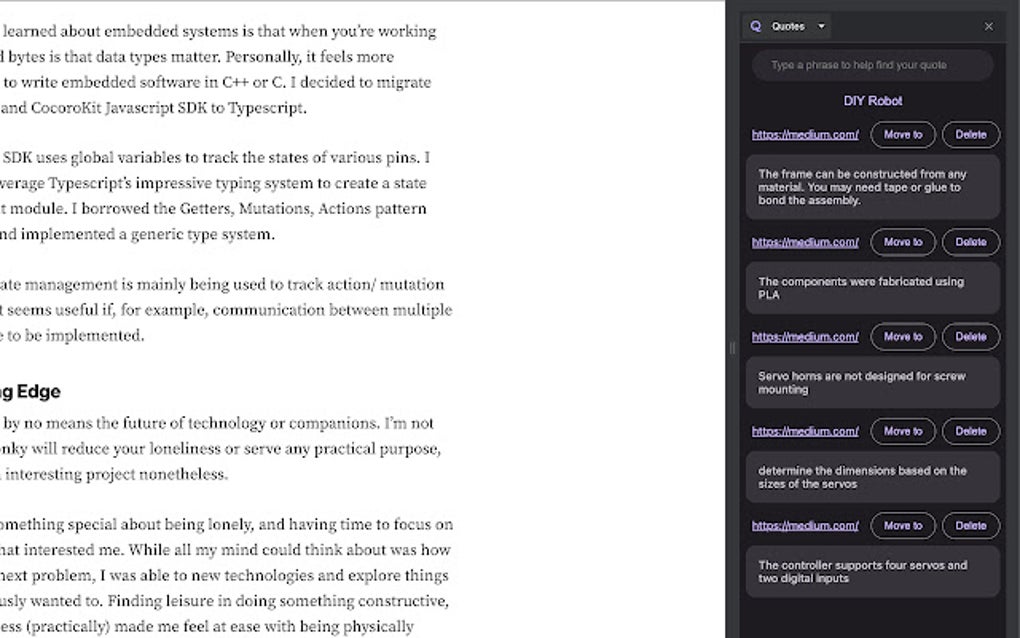This screenshot has width=1020, height=638.
Task: Open the medium.com link above the frame quote
Action: pos(805,134)
